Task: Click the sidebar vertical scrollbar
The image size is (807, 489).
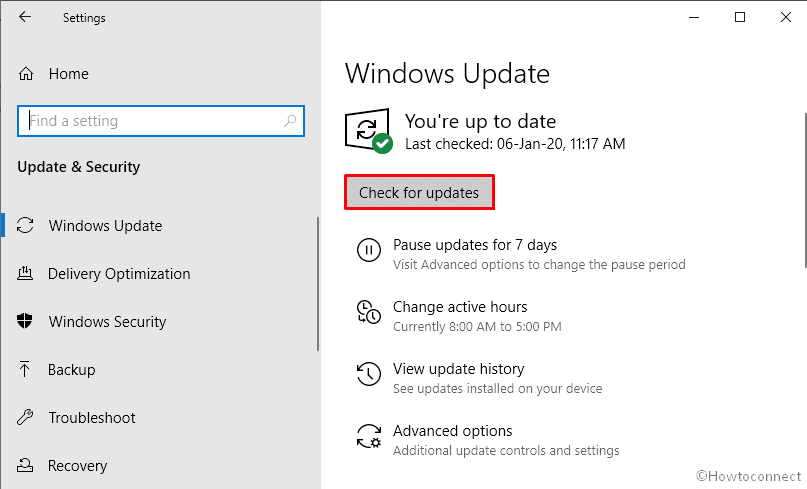Action: click(x=318, y=284)
